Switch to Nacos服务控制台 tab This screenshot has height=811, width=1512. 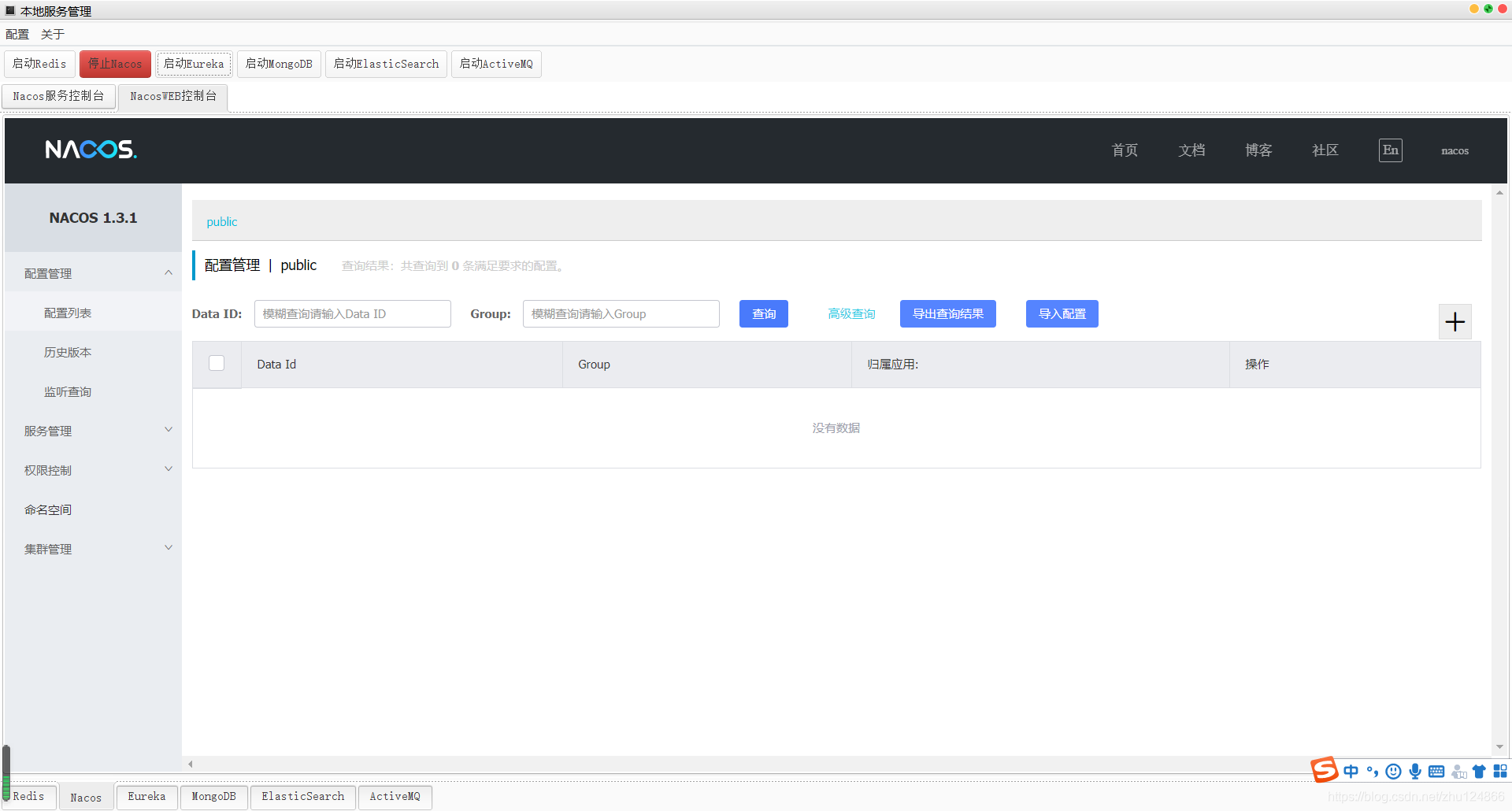click(58, 96)
